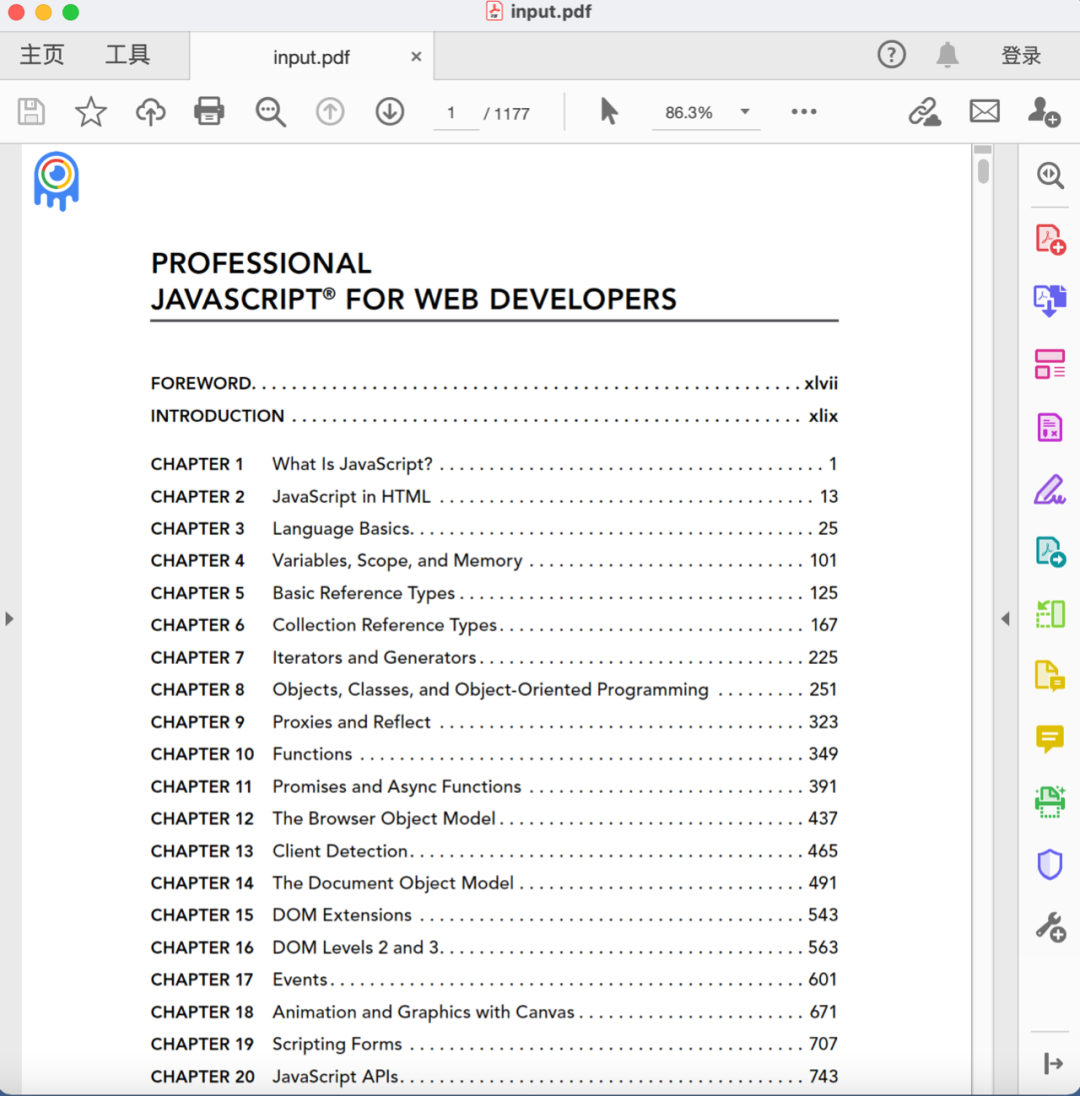Jump to Chapter 3 Language Basics
The width and height of the screenshot is (1080, 1096).
click(494, 528)
